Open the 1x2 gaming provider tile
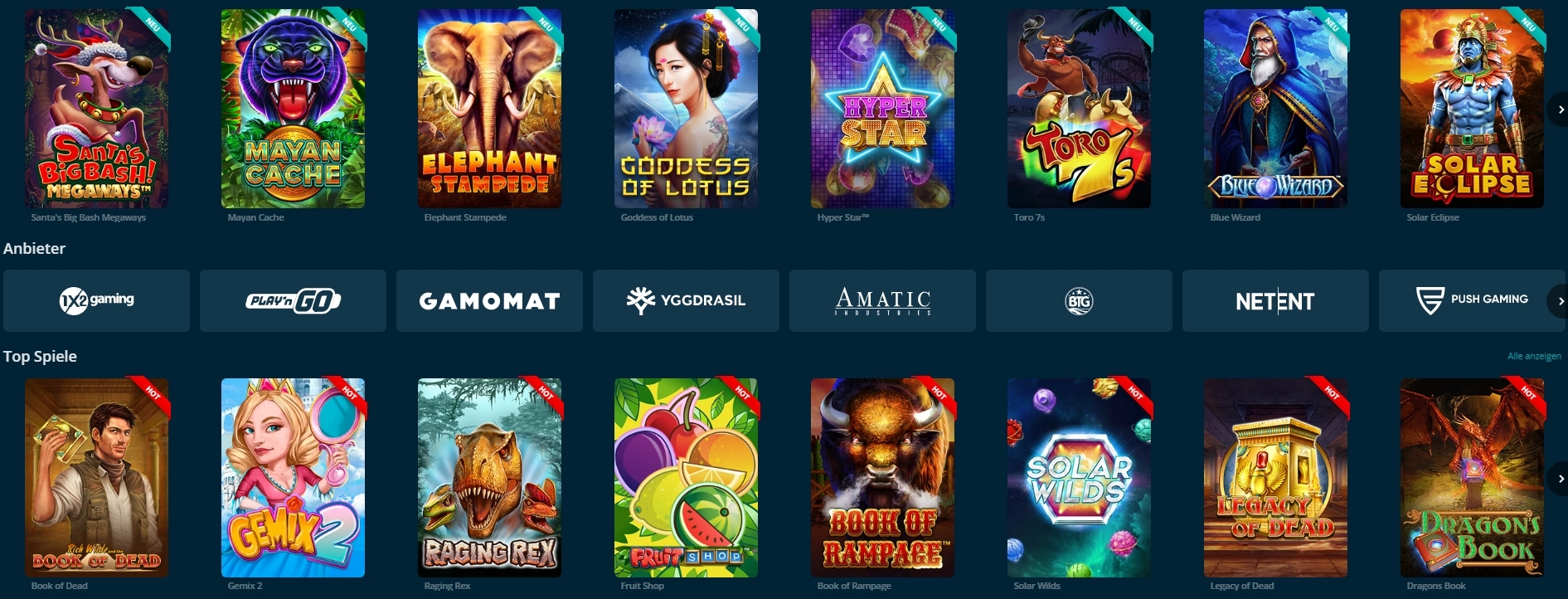1568x599 pixels. coord(96,300)
